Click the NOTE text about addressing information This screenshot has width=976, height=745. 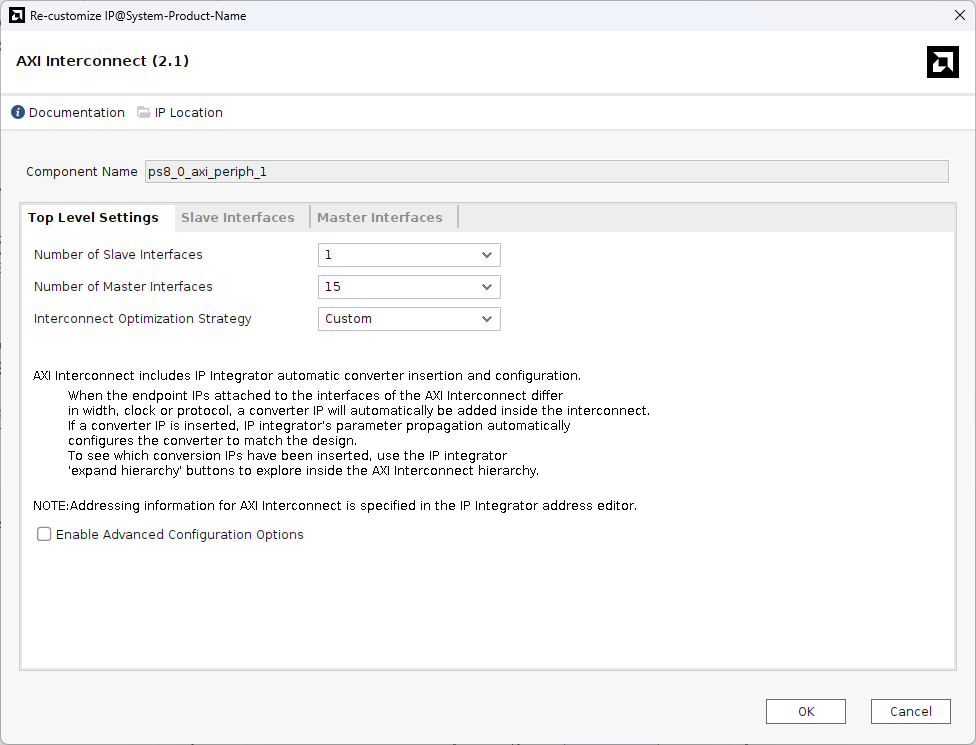tap(335, 505)
